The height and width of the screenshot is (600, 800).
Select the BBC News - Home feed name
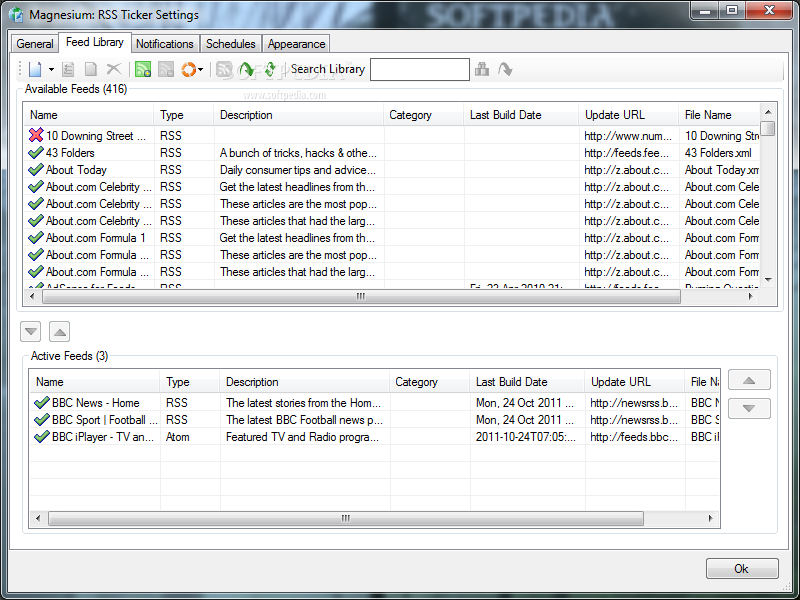click(x=96, y=403)
